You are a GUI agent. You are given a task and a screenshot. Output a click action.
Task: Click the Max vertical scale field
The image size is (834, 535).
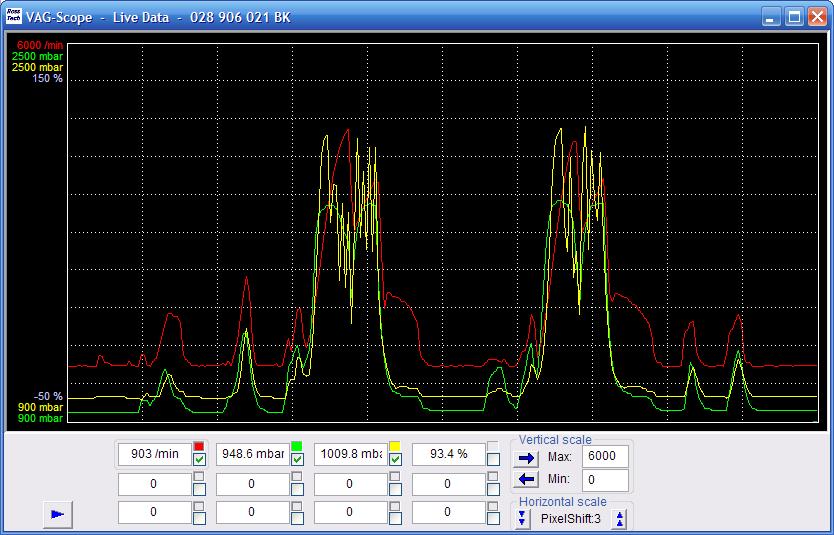(x=606, y=457)
